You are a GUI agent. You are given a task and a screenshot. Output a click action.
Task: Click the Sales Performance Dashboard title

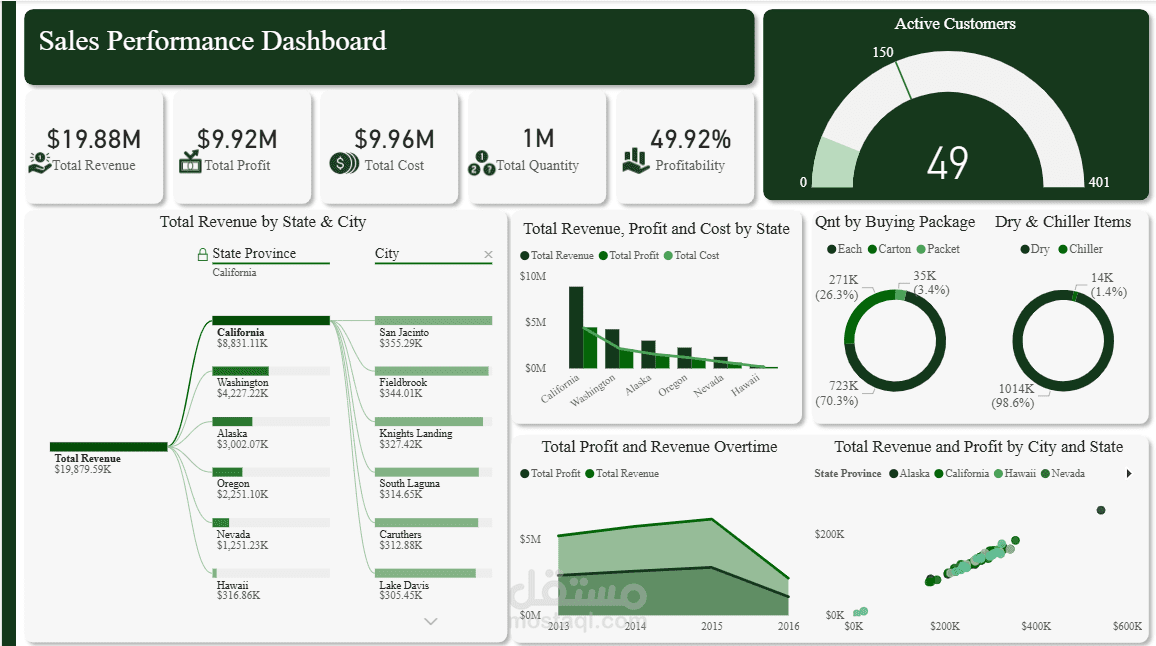[212, 41]
